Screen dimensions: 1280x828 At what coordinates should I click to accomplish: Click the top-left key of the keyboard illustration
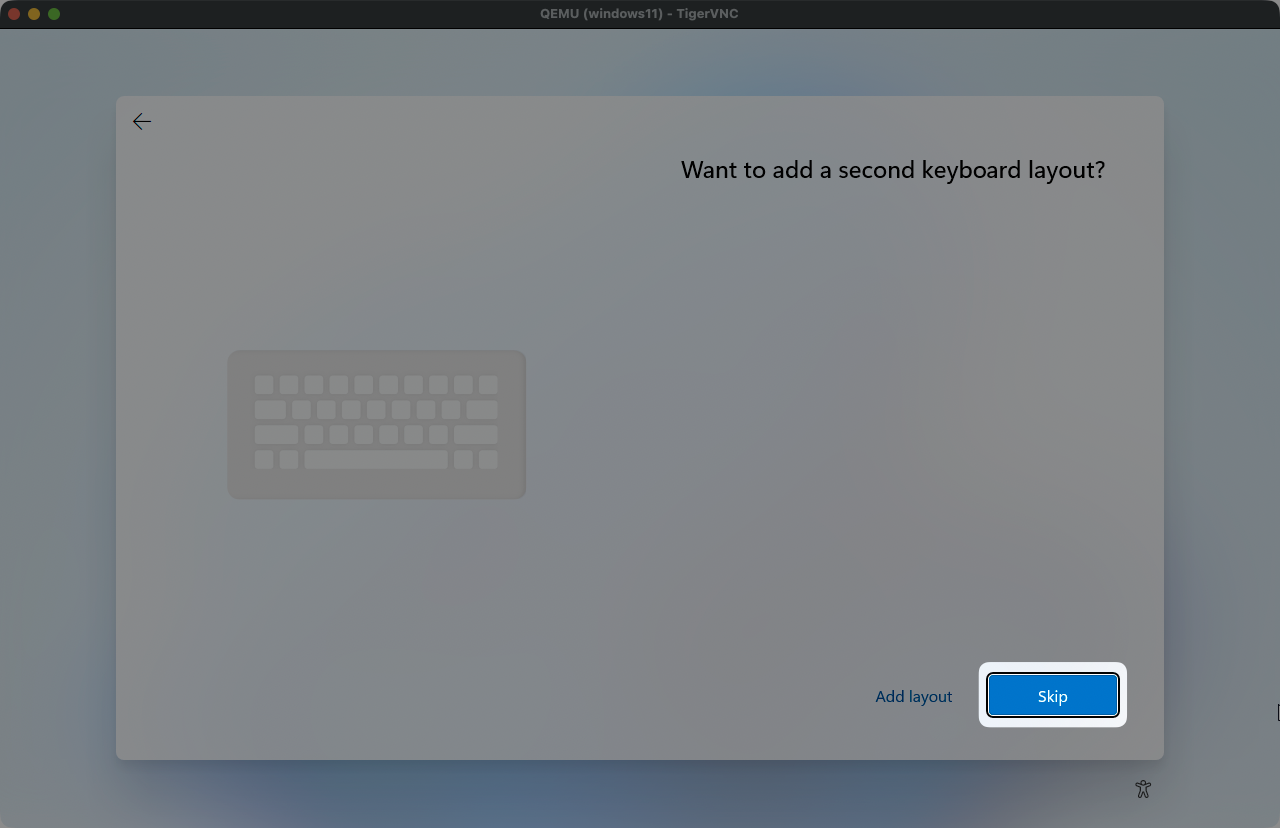point(264,385)
